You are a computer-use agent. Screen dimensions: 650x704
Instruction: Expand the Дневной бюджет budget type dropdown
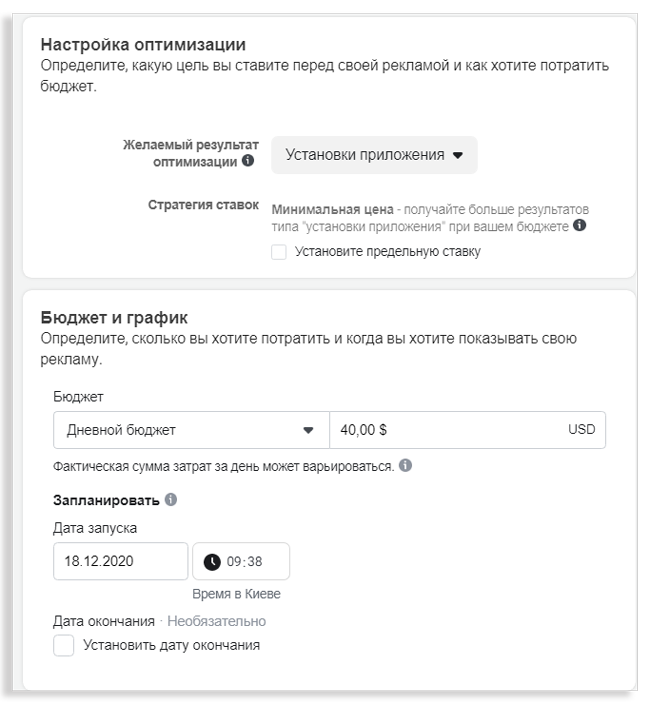pos(190,430)
